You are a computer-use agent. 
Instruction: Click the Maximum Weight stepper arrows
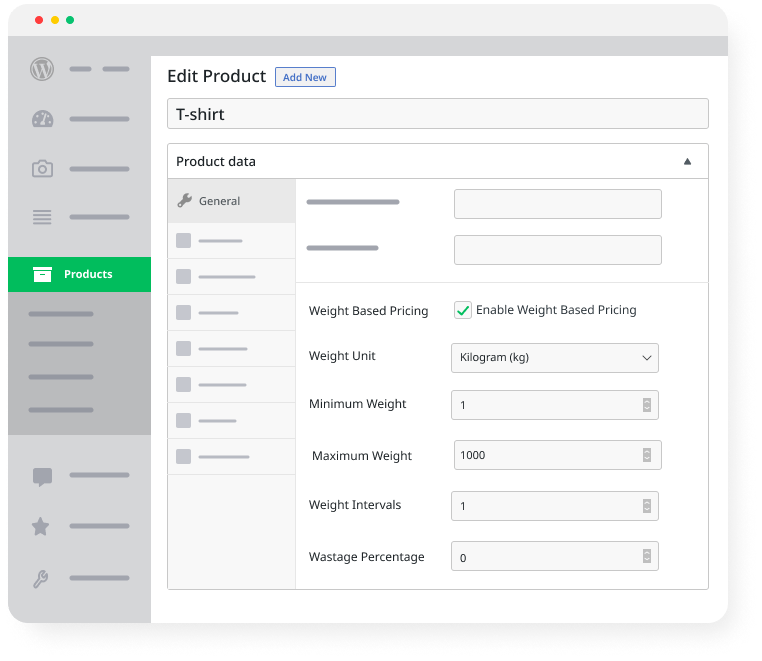[647, 455]
